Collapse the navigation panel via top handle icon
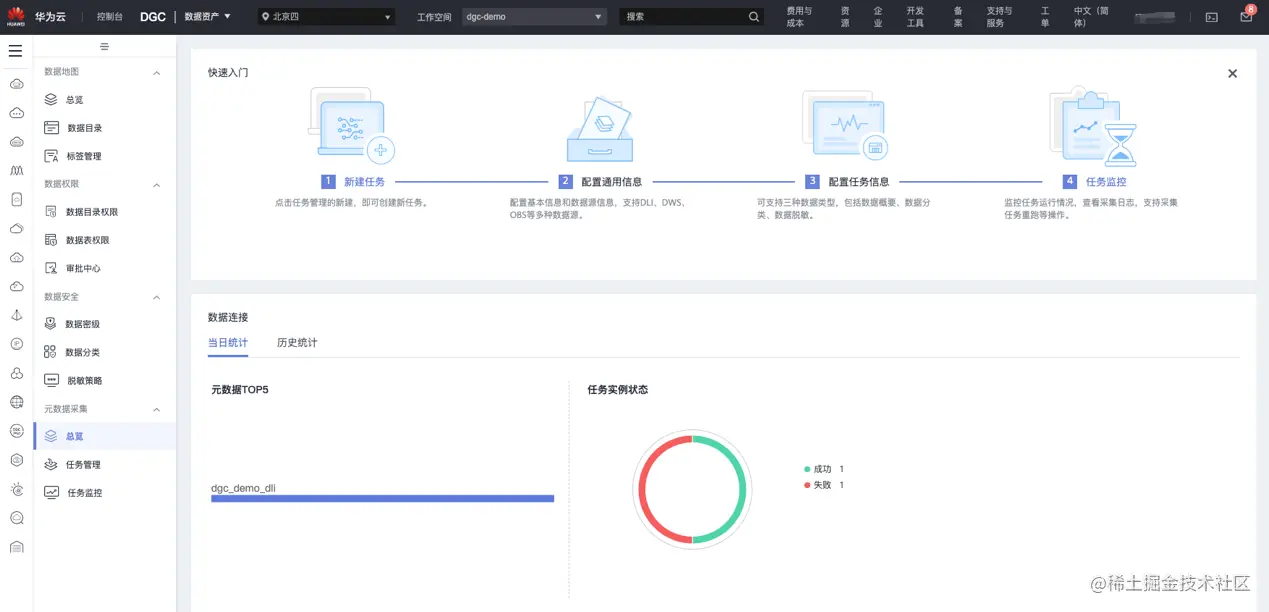Image resolution: width=1269 pixels, height=612 pixels. [105, 47]
